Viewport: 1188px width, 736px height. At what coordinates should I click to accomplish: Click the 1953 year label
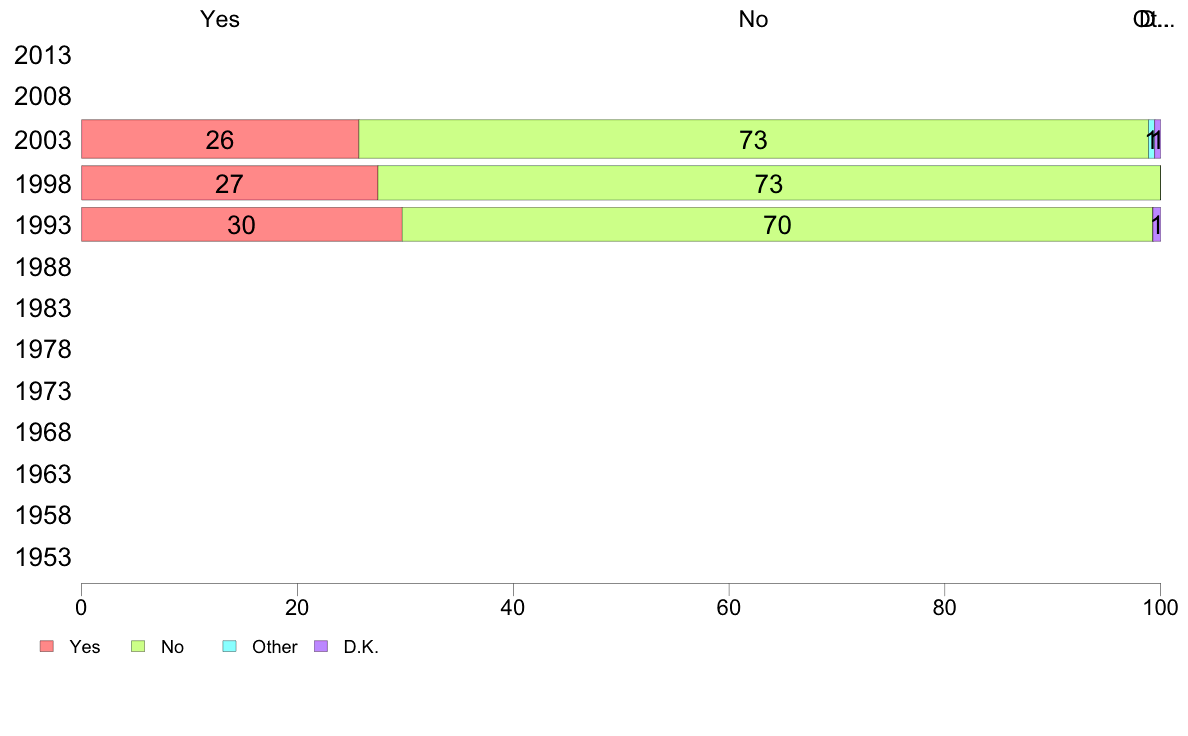(x=43, y=558)
